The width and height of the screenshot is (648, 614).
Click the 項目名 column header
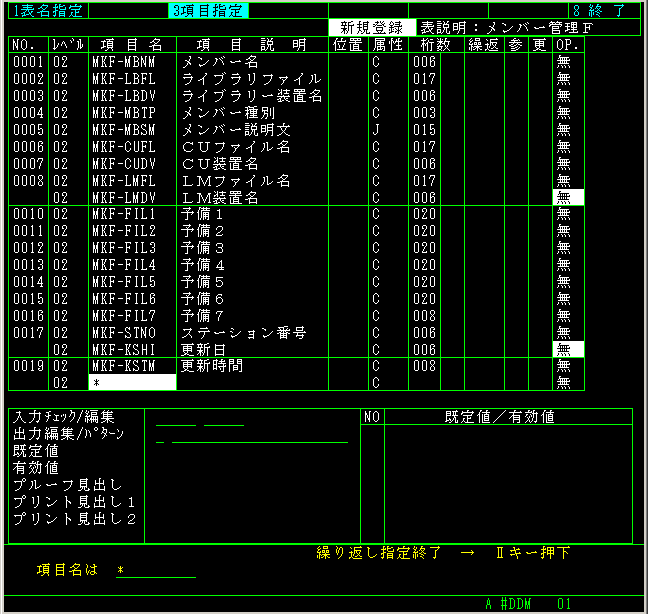click(133, 45)
